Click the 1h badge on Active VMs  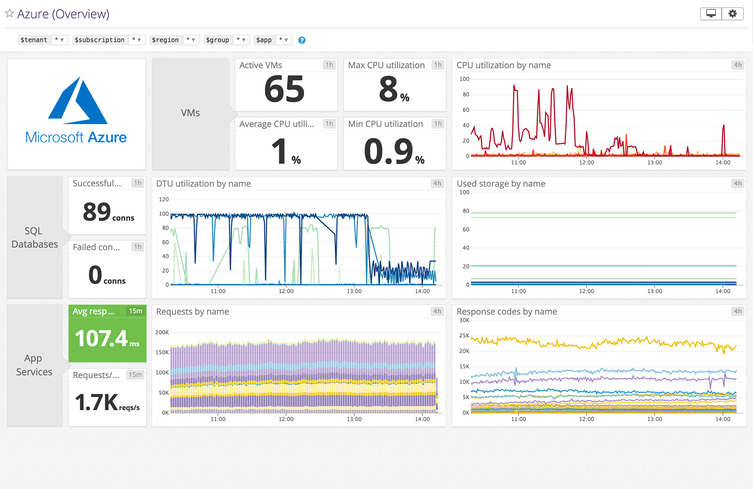click(x=329, y=65)
